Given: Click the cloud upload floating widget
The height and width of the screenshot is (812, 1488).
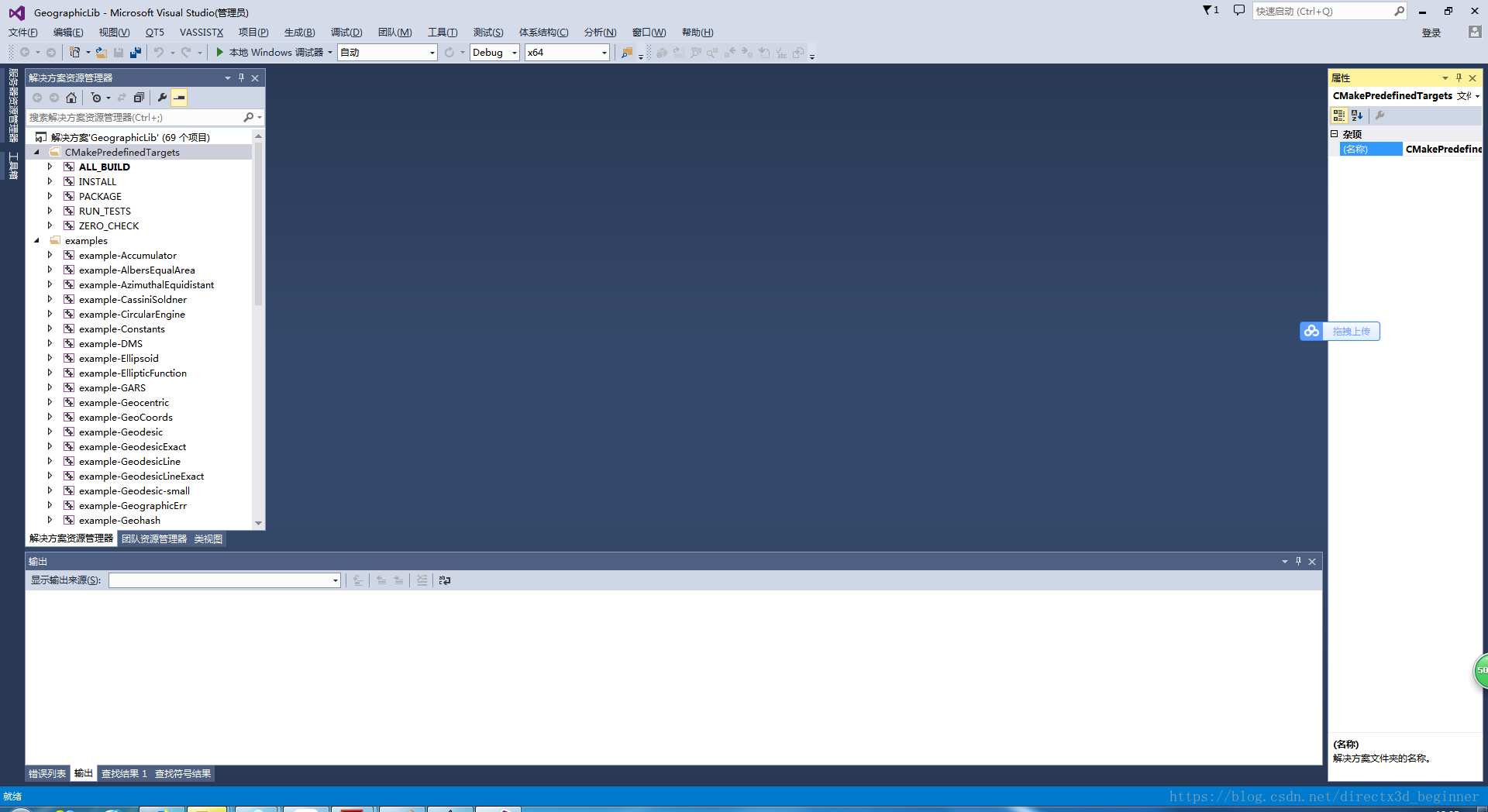Looking at the screenshot, I should pos(1340,332).
